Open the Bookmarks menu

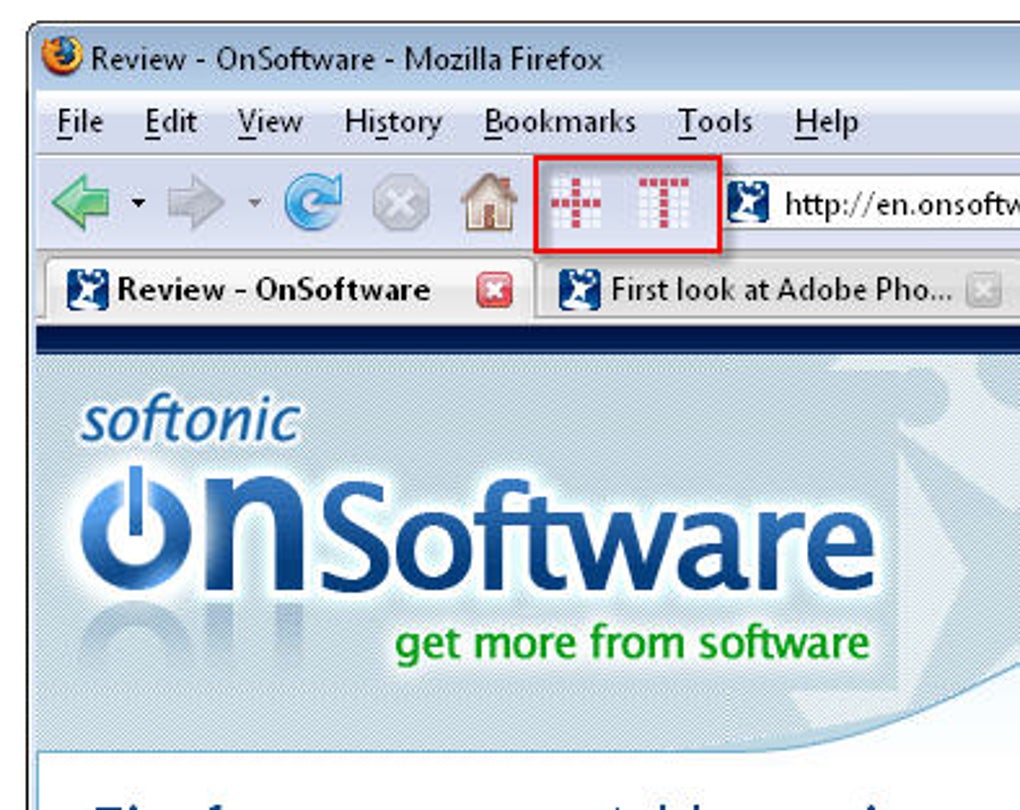point(559,122)
